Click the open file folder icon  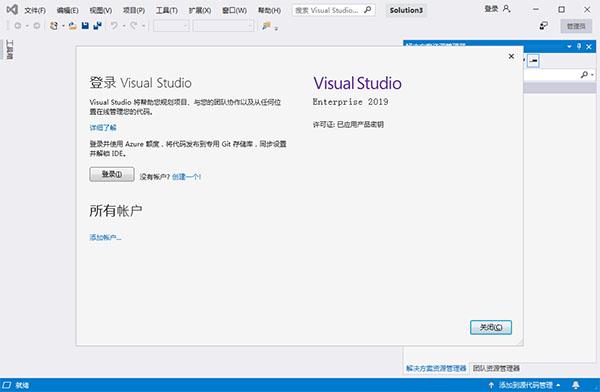pos(72,26)
